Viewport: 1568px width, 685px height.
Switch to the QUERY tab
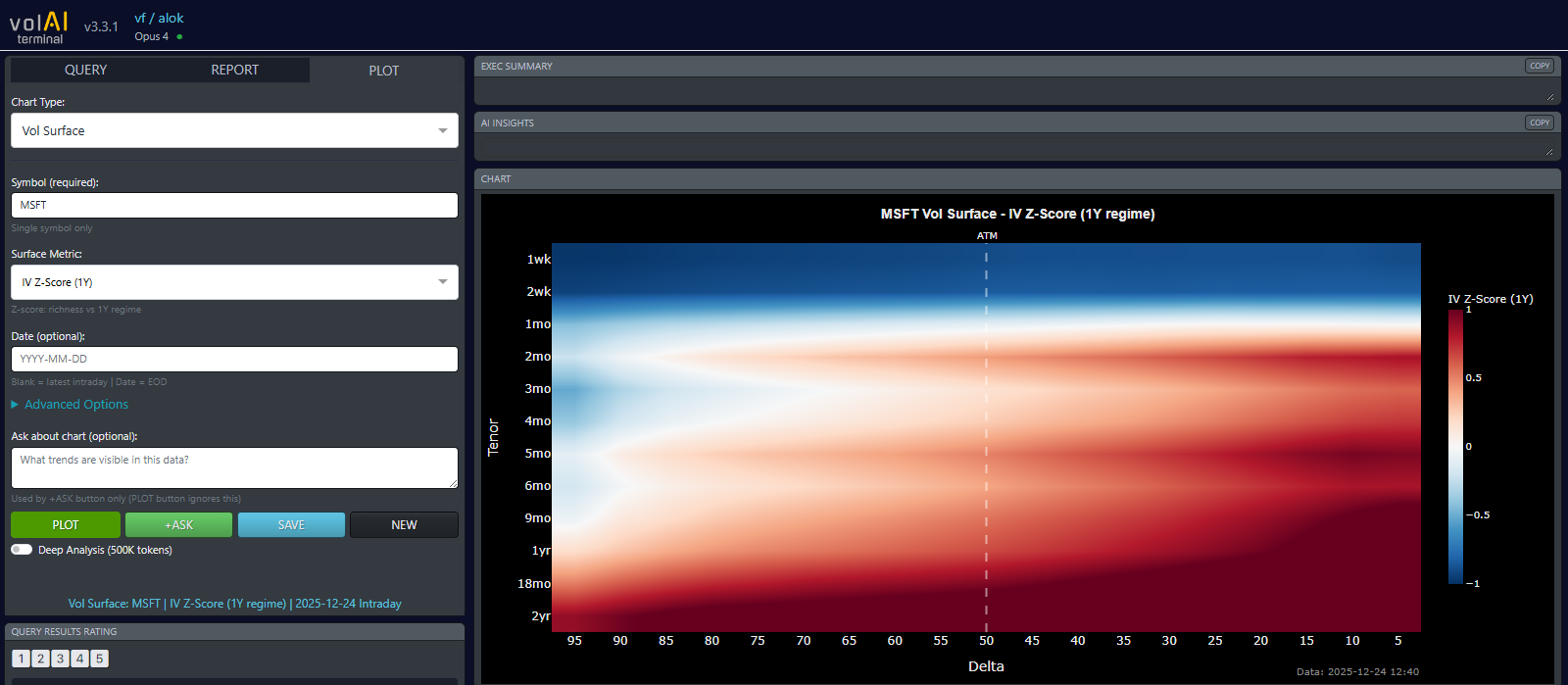tap(85, 70)
